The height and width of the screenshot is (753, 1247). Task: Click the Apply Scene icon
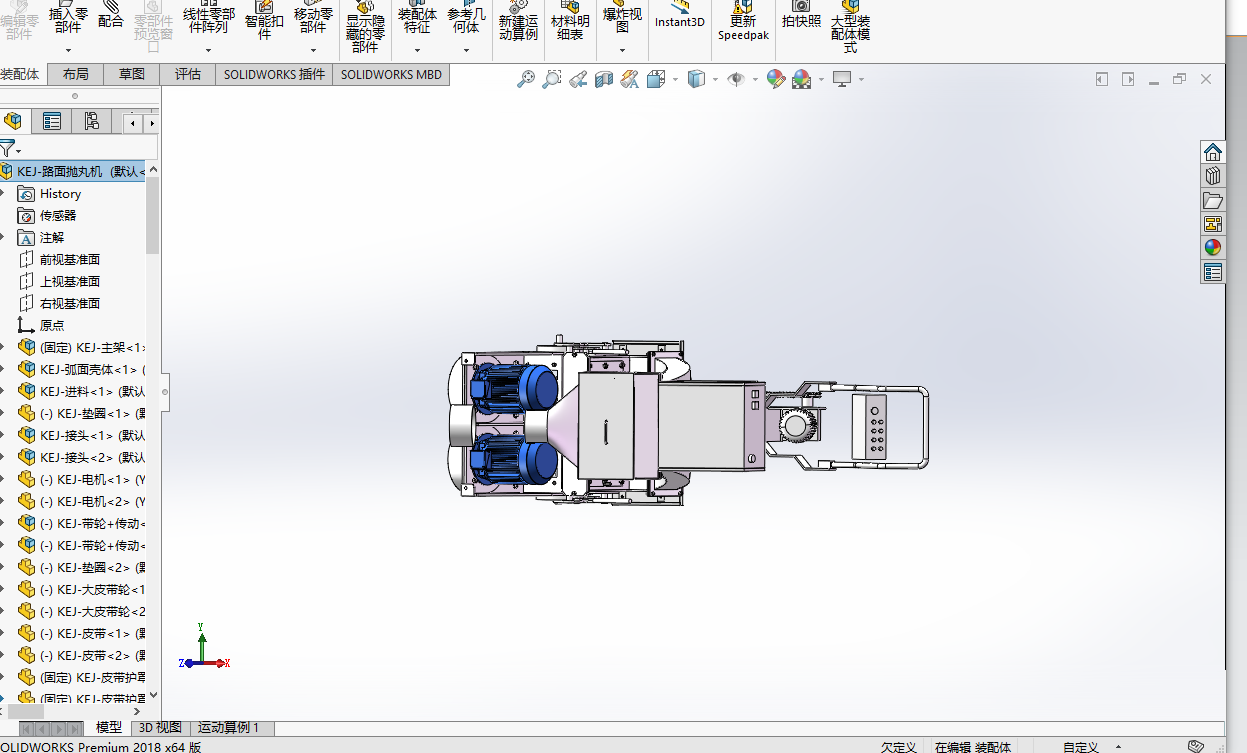802,79
